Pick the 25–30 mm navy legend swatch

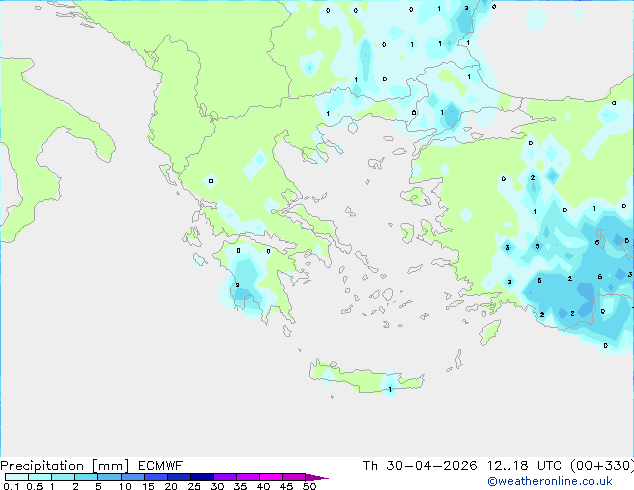(x=201, y=477)
